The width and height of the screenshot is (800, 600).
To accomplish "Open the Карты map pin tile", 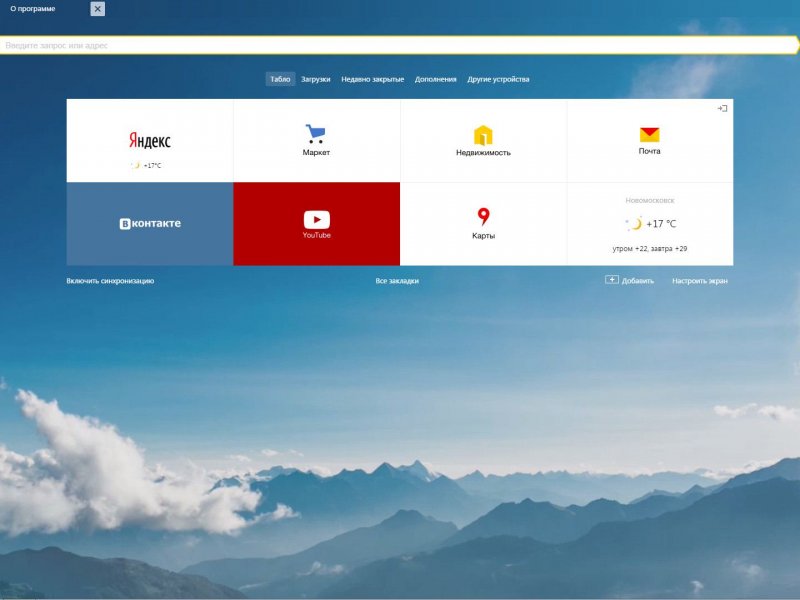I will [483, 224].
